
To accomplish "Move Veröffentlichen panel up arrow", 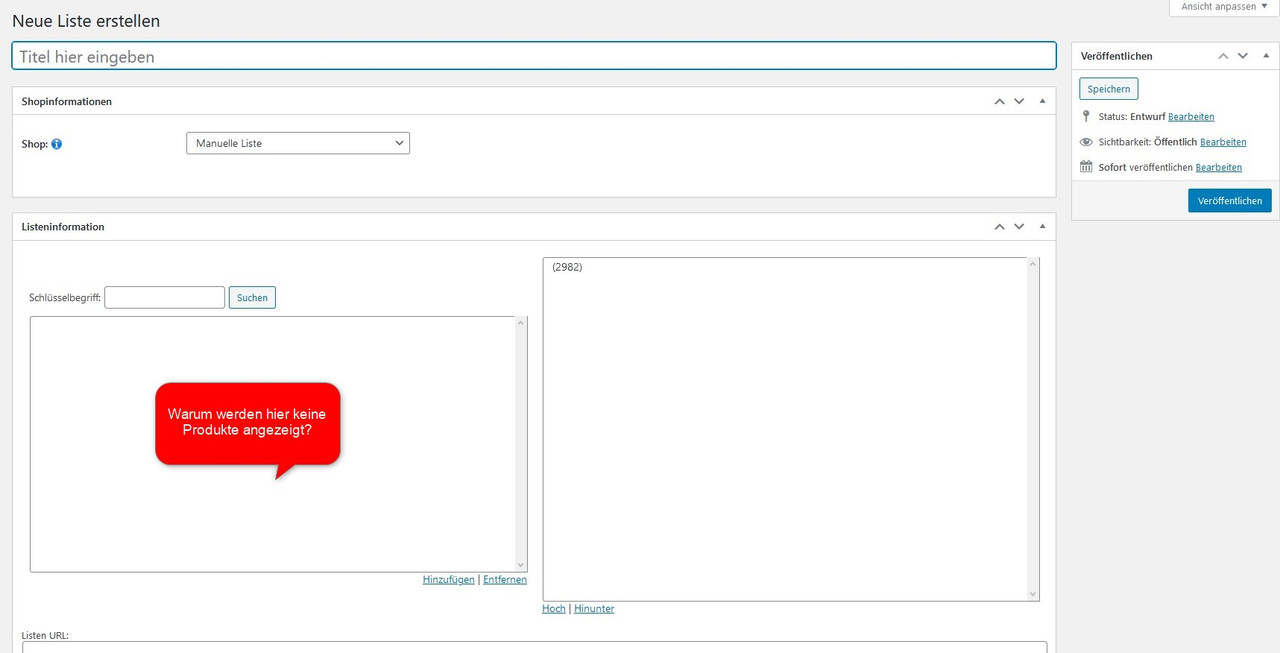I will click(1223, 56).
